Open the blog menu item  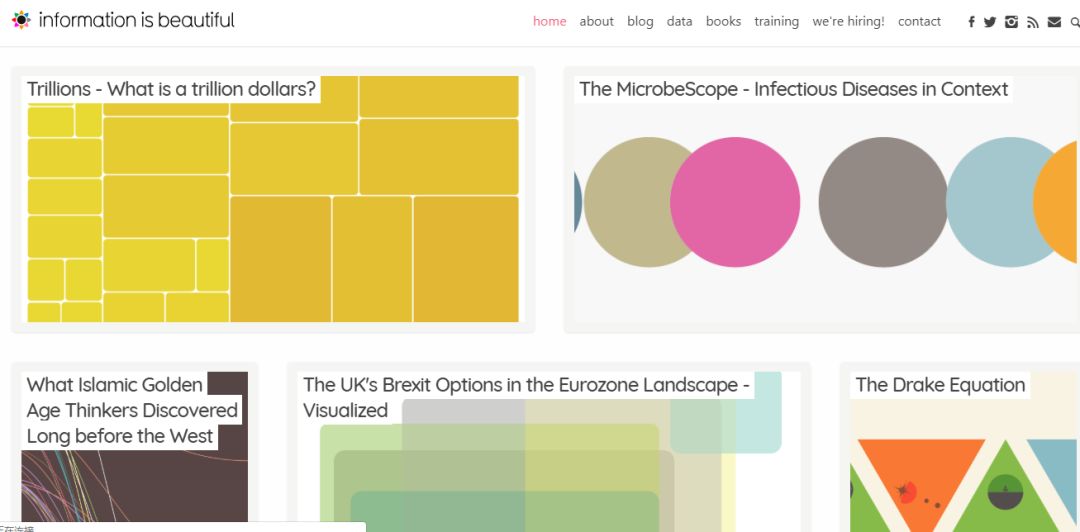(x=640, y=21)
